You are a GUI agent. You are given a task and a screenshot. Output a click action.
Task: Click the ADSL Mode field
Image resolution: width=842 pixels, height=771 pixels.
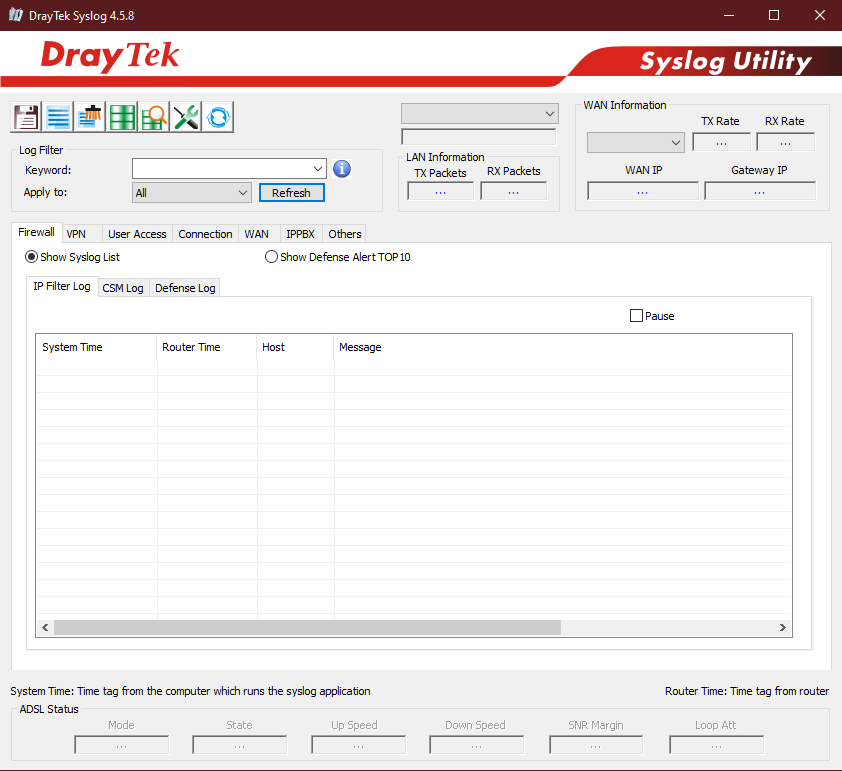click(121, 745)
